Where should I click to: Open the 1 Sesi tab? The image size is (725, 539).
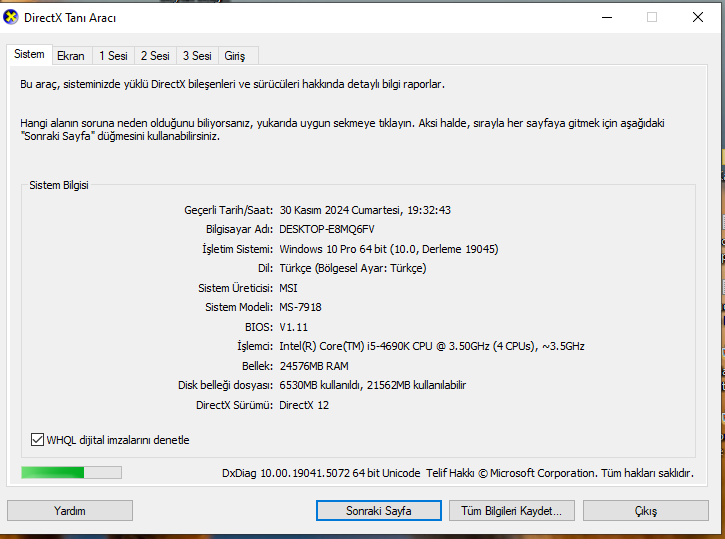(113, 56)
